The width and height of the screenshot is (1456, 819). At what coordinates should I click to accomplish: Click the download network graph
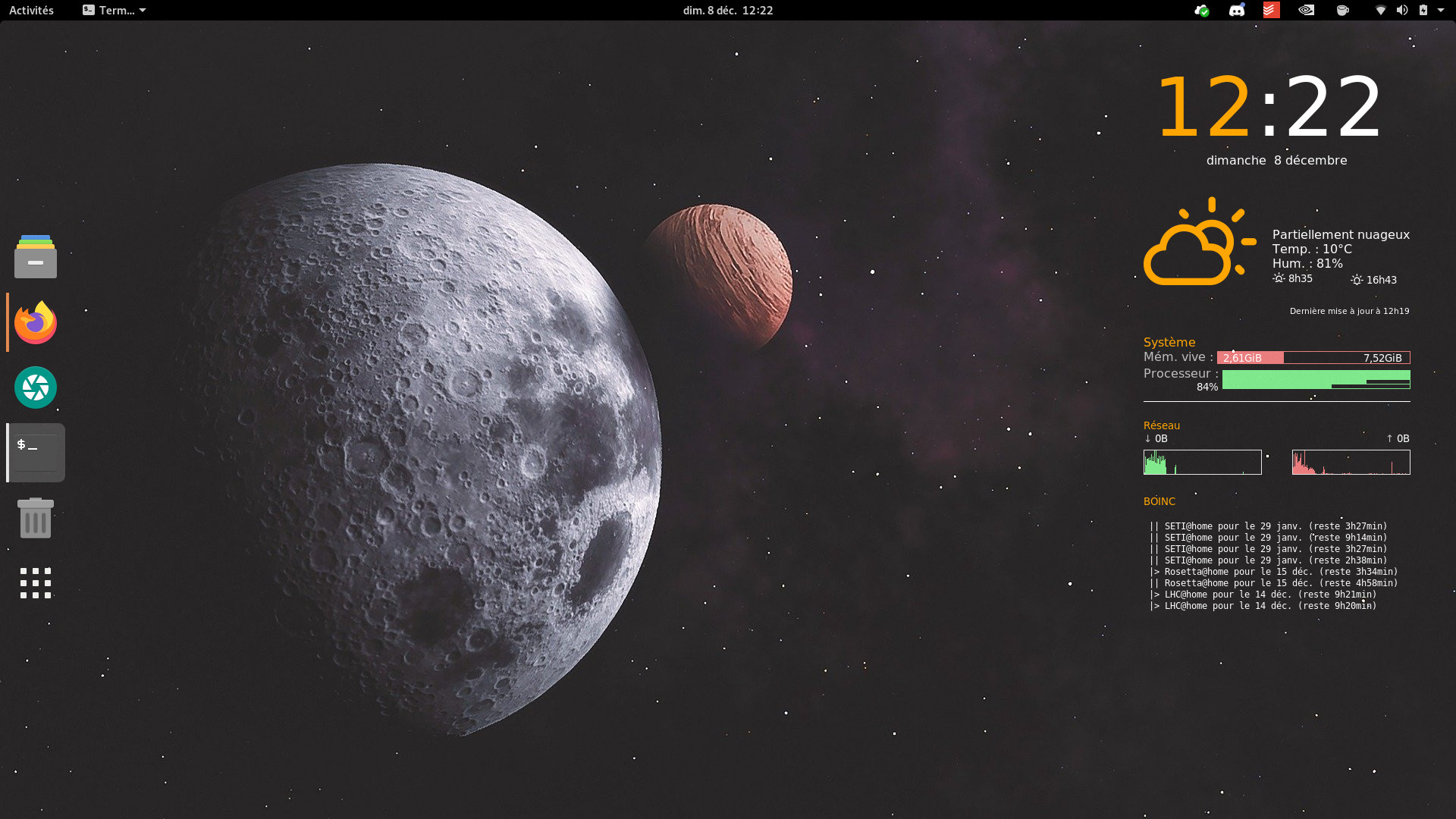(x=1202, y=462)
